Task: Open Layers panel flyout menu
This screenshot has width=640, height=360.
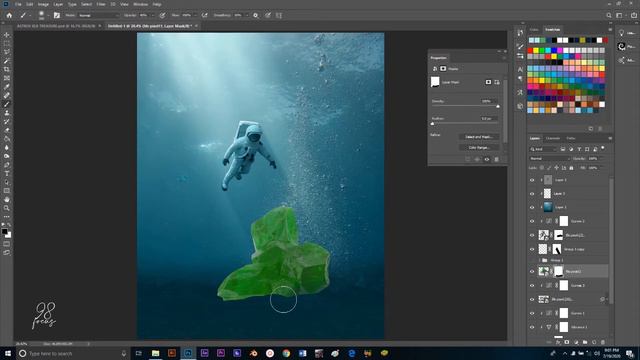Action: pyautogui.click(x=610, y=138)
